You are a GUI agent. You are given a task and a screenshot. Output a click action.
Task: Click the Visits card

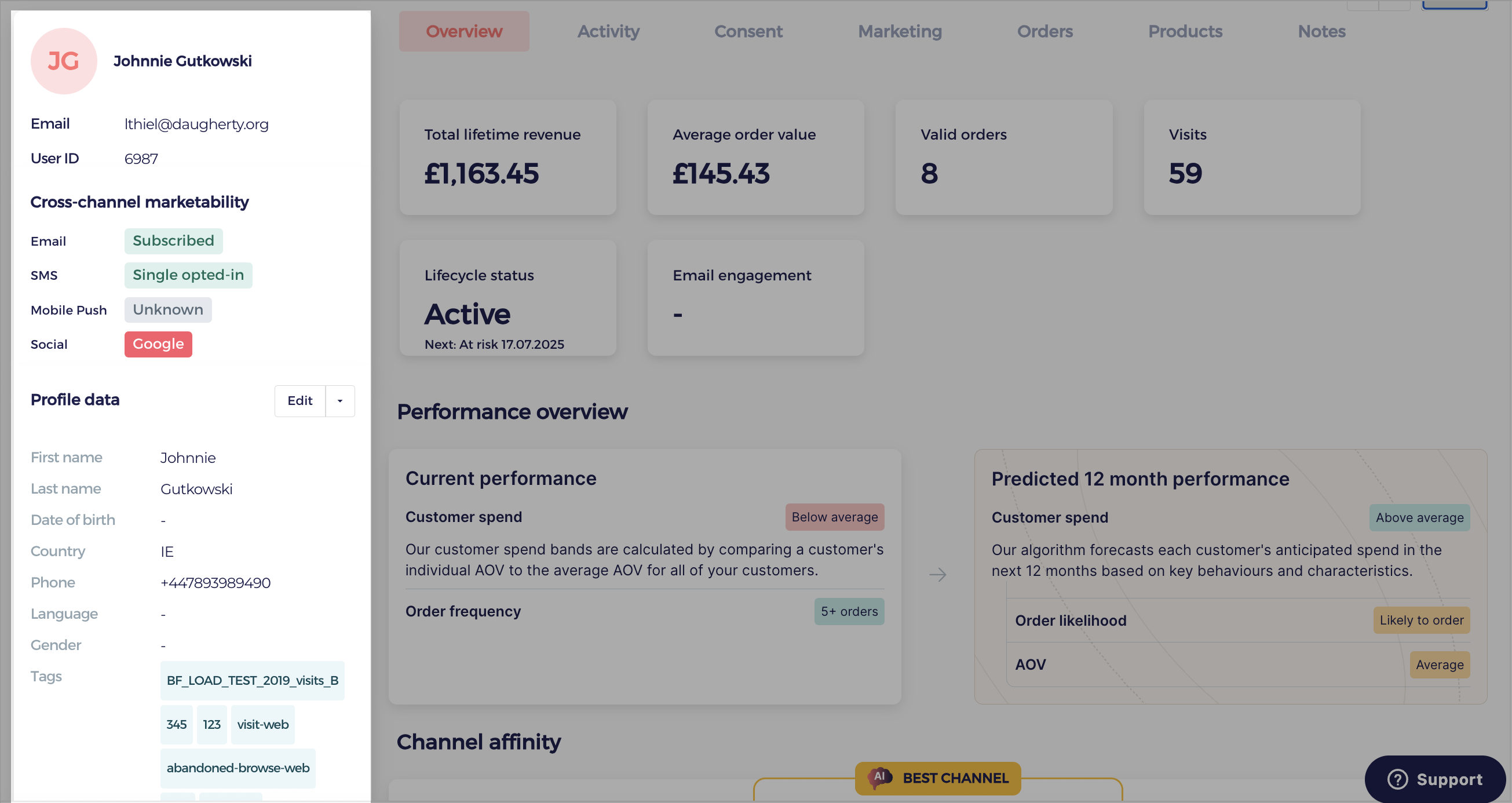pos(1252,158)
